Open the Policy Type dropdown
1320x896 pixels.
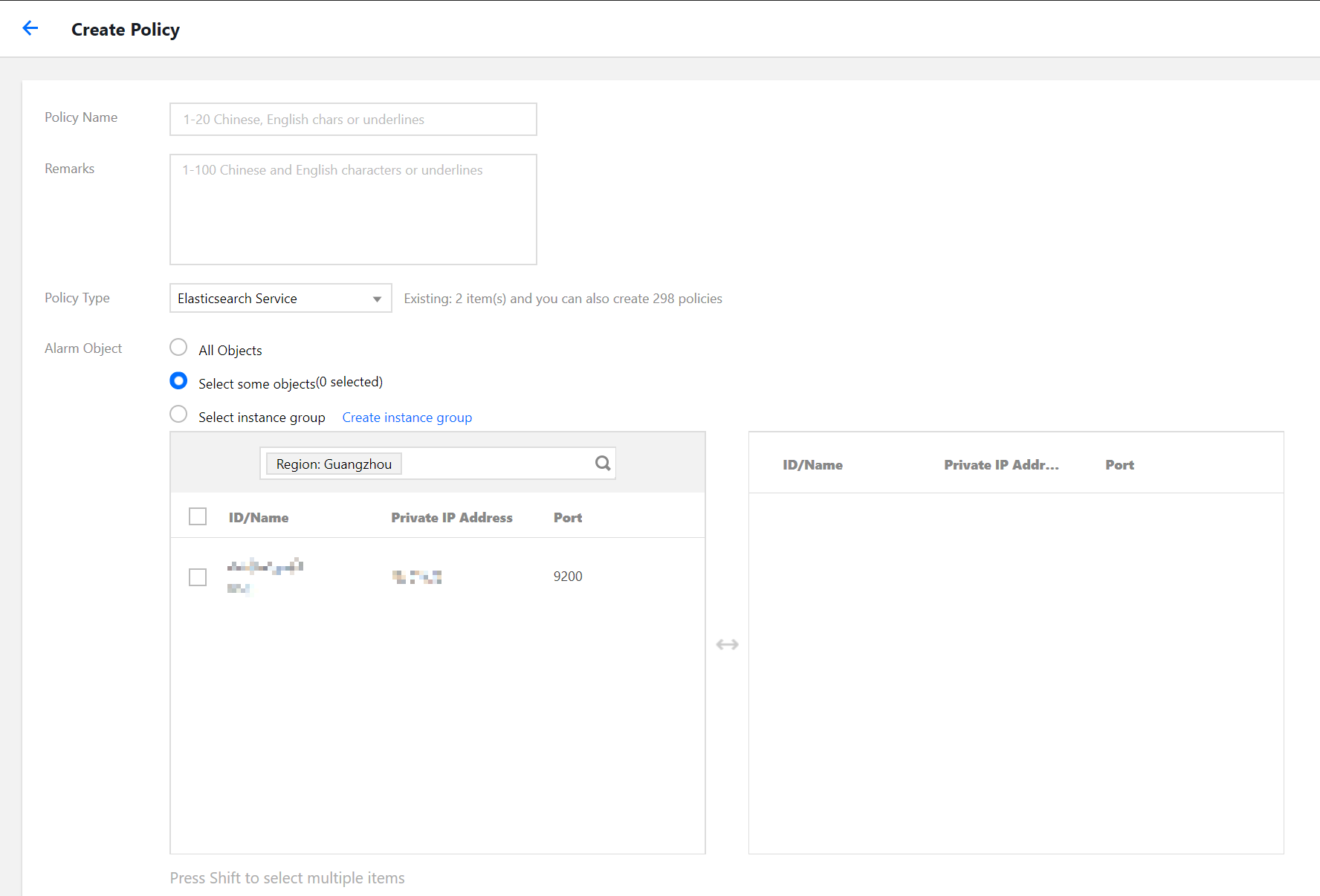(x=280, y=299)
